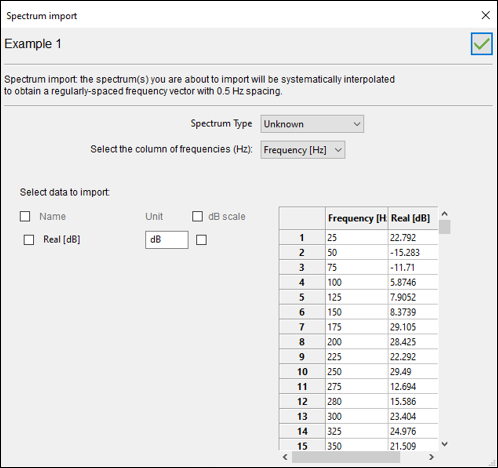Select row header 14 in the table

click(x=302, y=431)
